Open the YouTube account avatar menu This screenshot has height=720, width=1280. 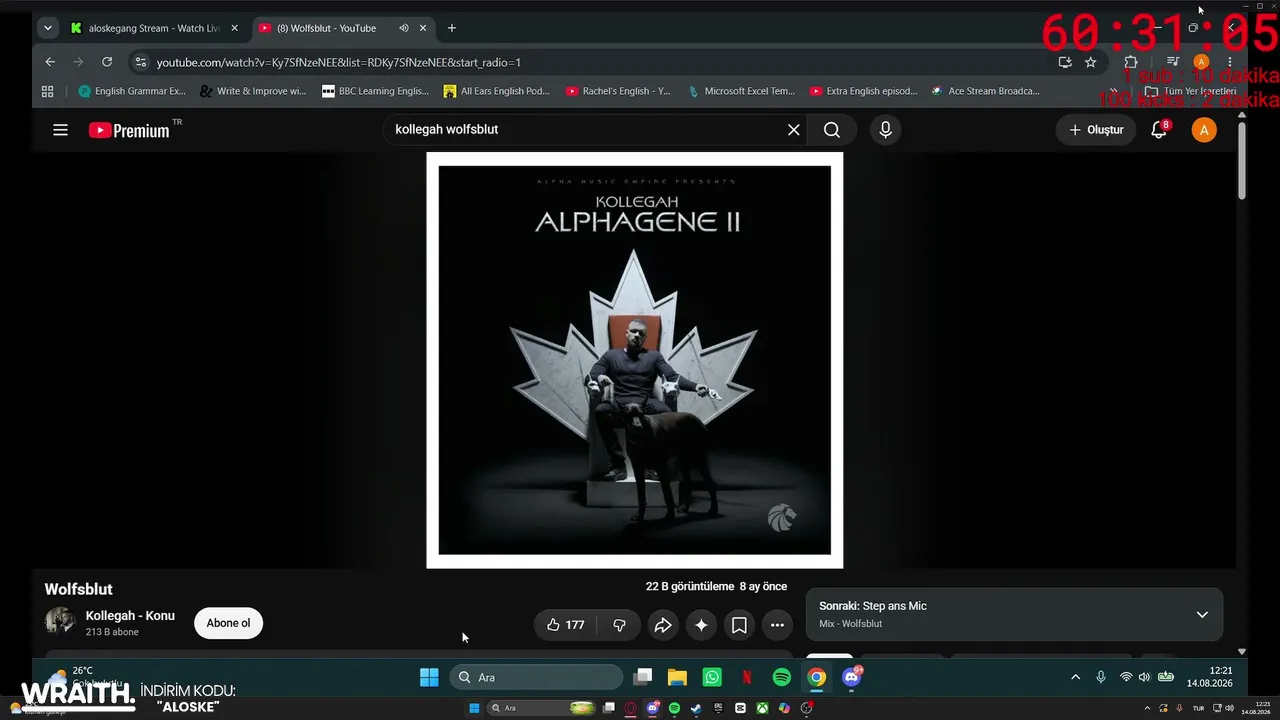tap(1204, 130)
